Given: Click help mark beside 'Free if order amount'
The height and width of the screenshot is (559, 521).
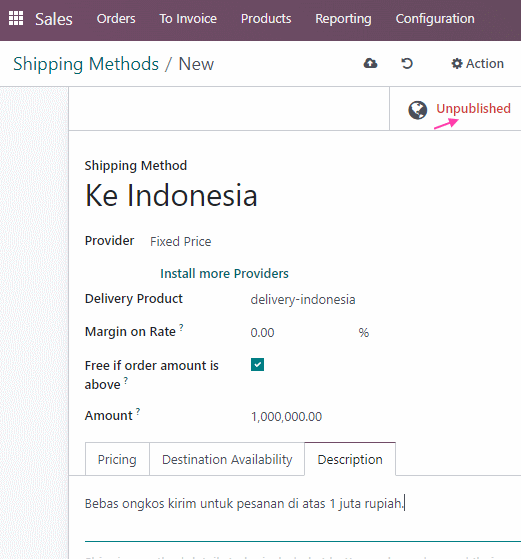Looking at the screenshot, I should pyautogui.click(x=126, y=380).
